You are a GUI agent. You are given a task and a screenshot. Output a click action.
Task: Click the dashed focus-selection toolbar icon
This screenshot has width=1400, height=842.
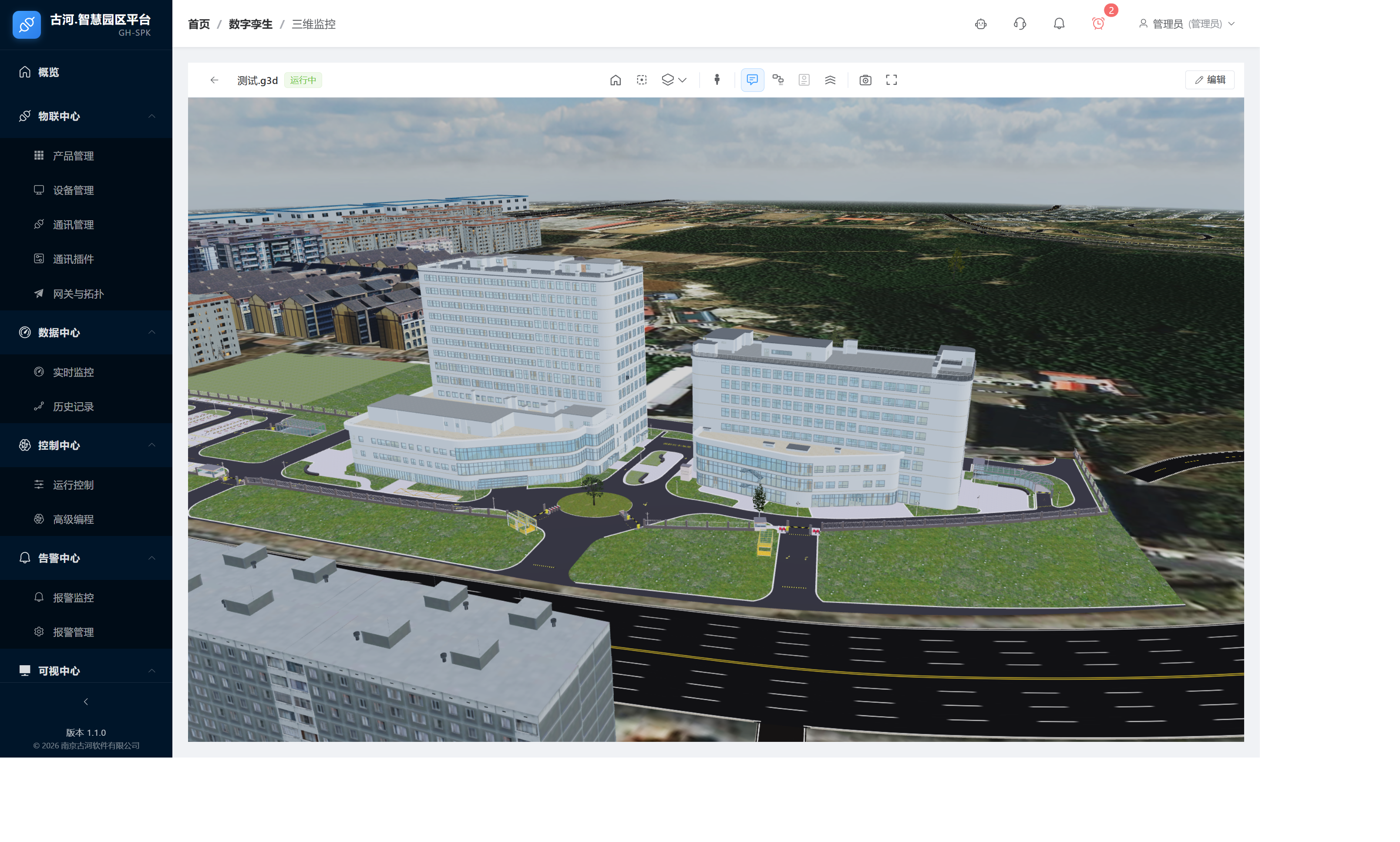point(642,80)
